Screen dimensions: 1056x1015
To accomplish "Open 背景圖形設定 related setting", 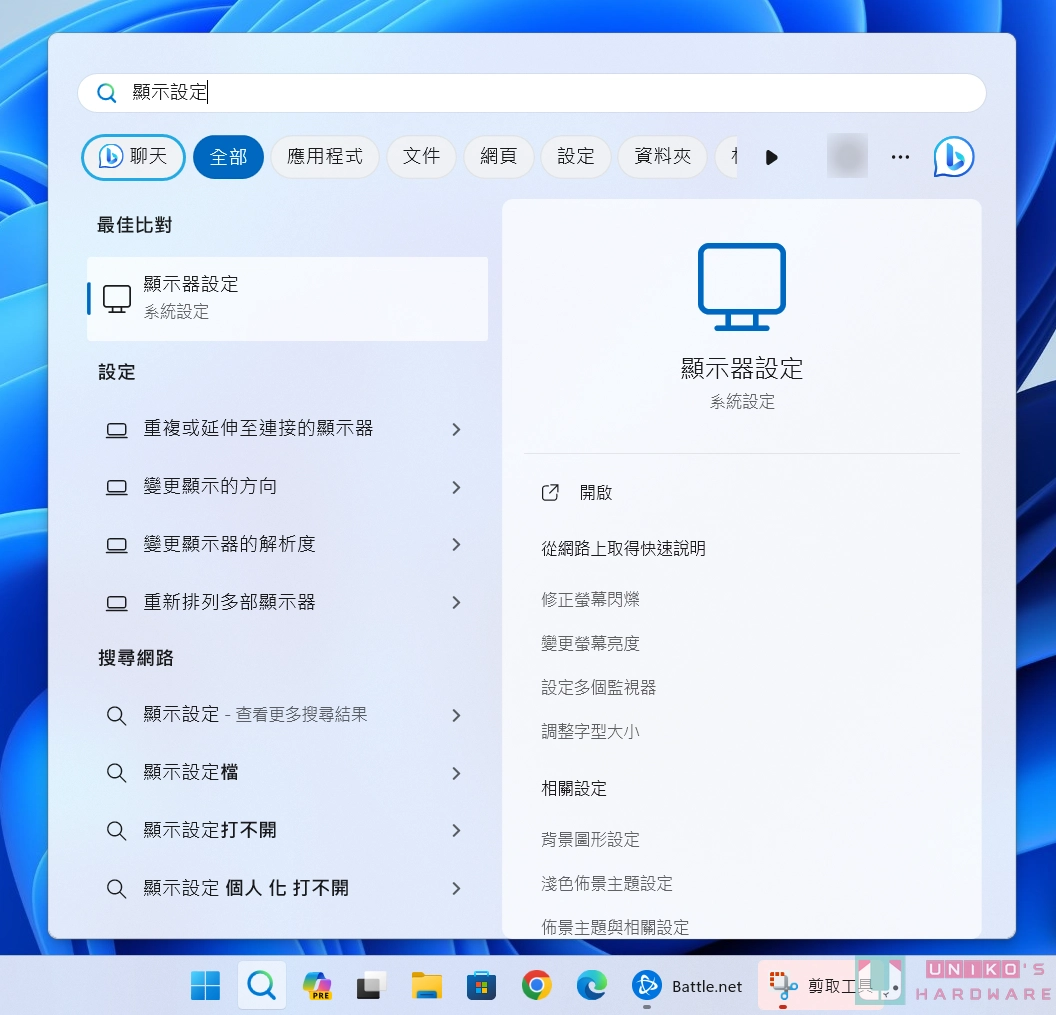I will tap(590, 839).
